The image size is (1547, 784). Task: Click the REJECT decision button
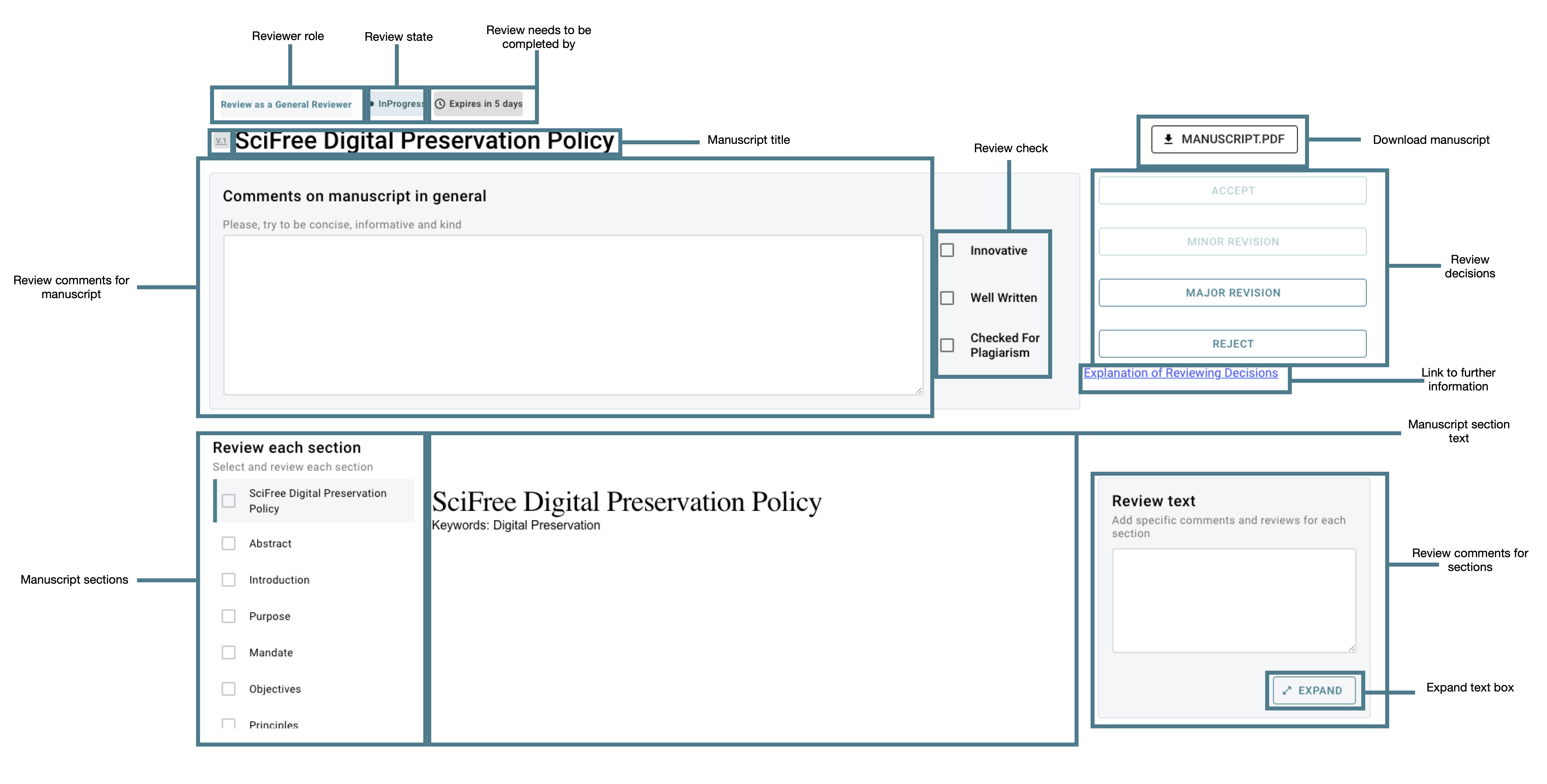(1232, 343)
